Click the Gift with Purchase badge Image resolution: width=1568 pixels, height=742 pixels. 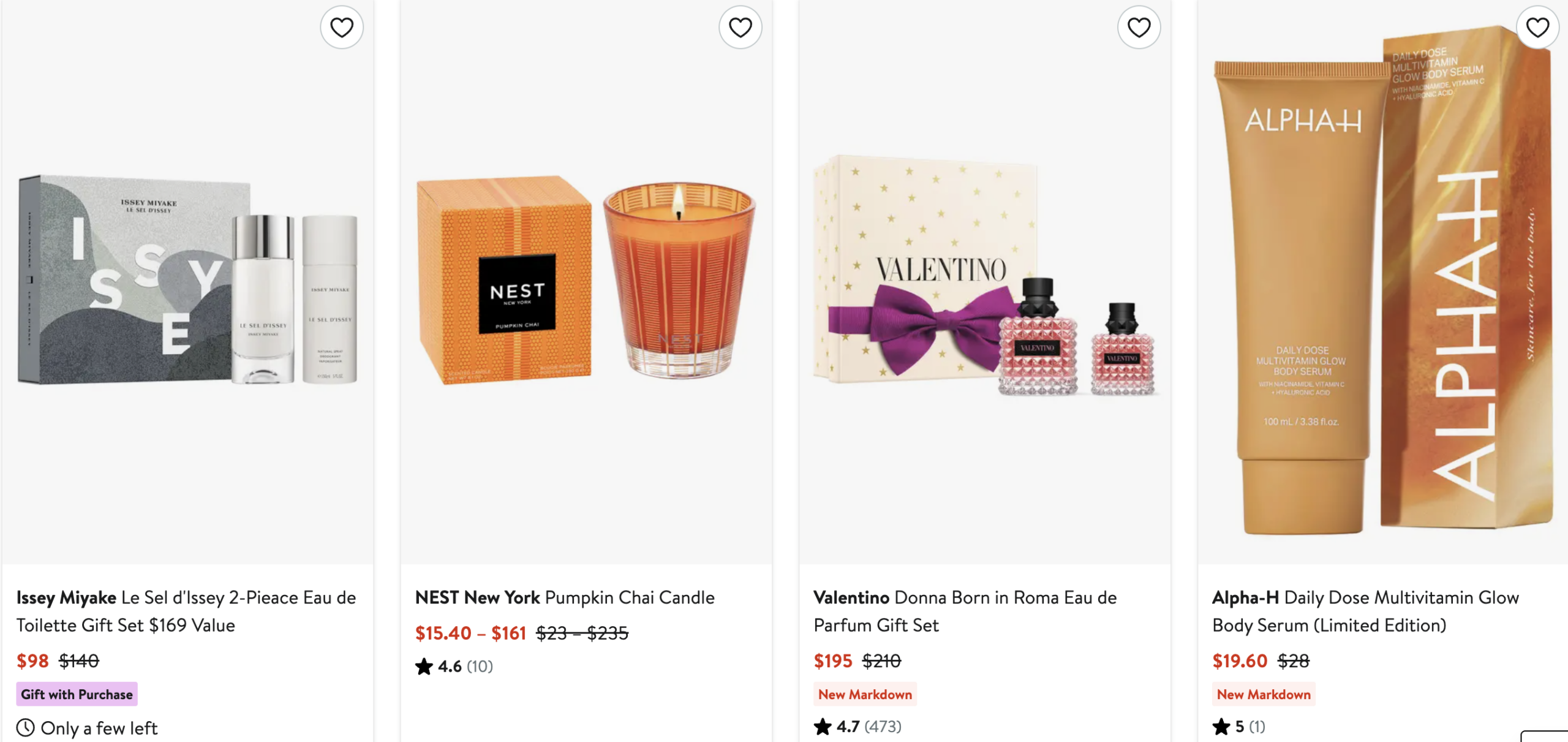[77, 694]
